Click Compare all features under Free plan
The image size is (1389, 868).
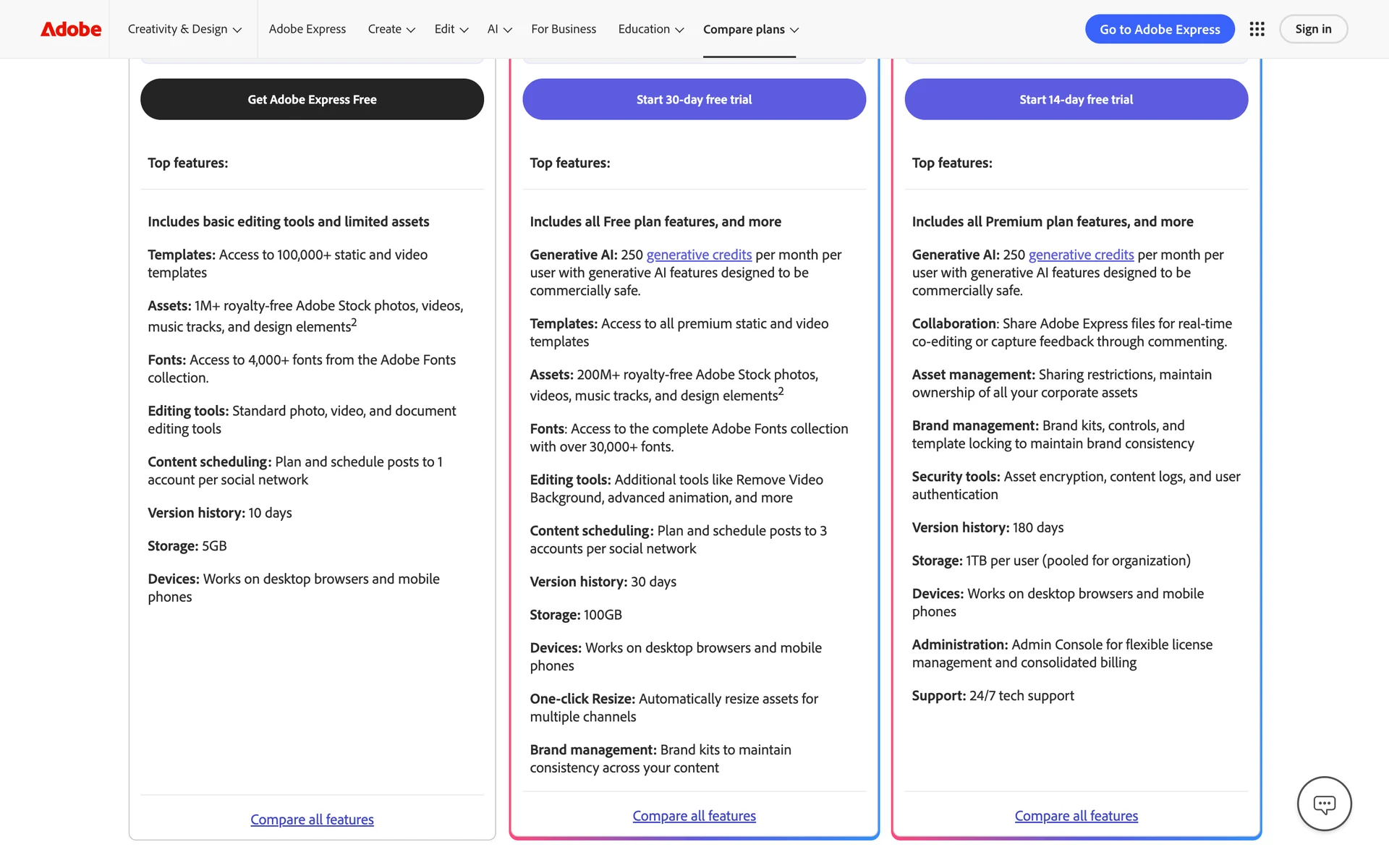click(x=312, y=820)
